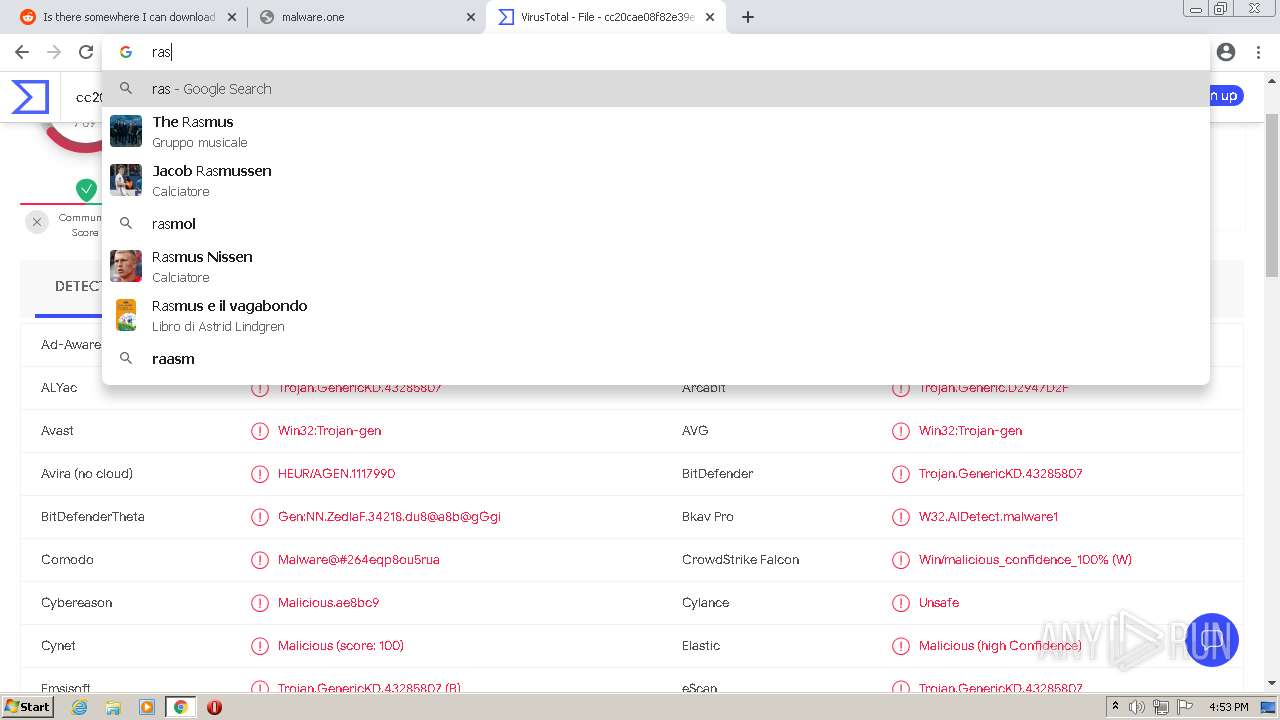The width and height of the screenshot is (1280, 720).
Task: Click the VirusTotal sigma logo
Action: tap(30, 97)
